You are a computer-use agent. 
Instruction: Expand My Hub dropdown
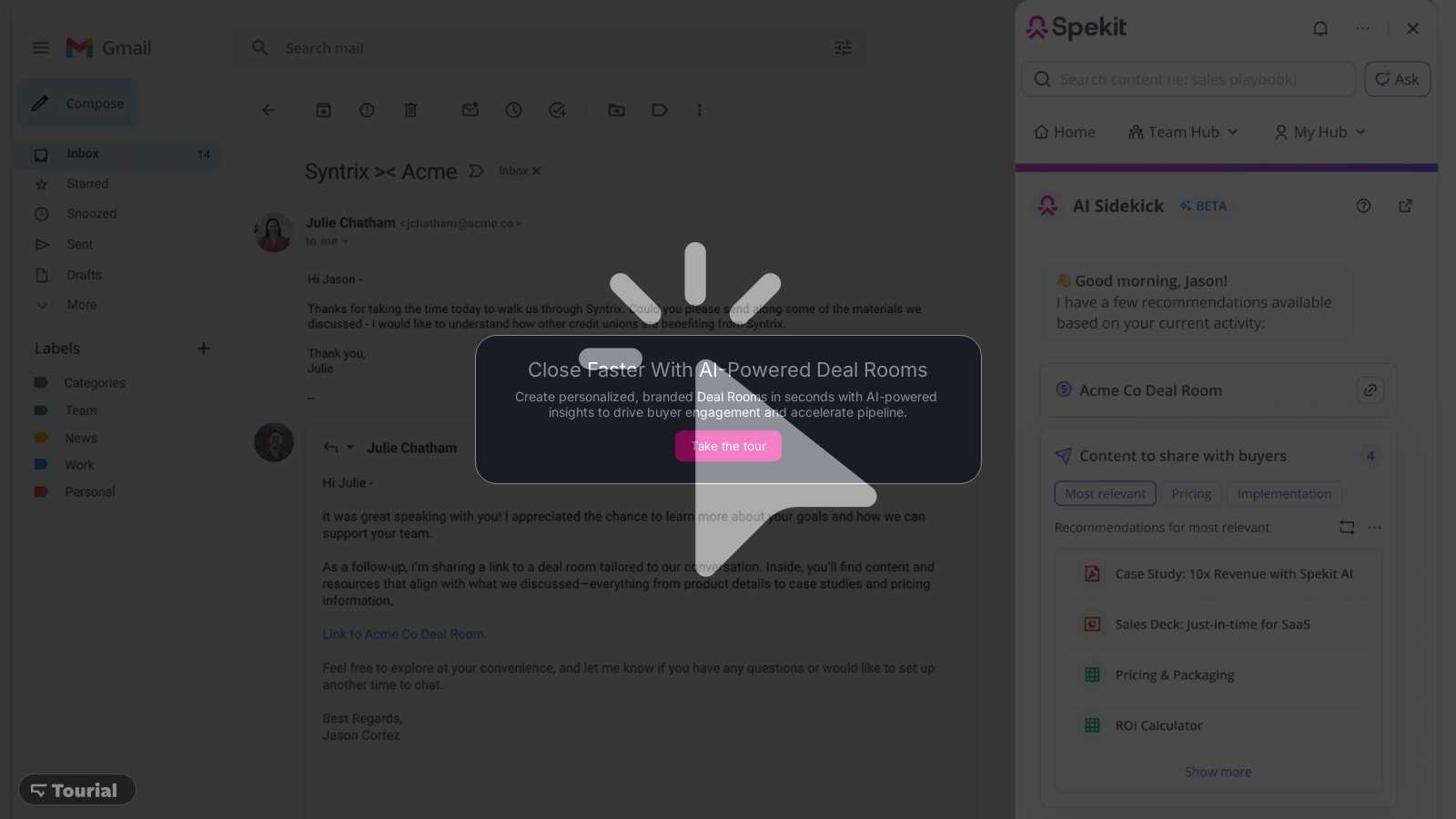[x=1320, y=132]
